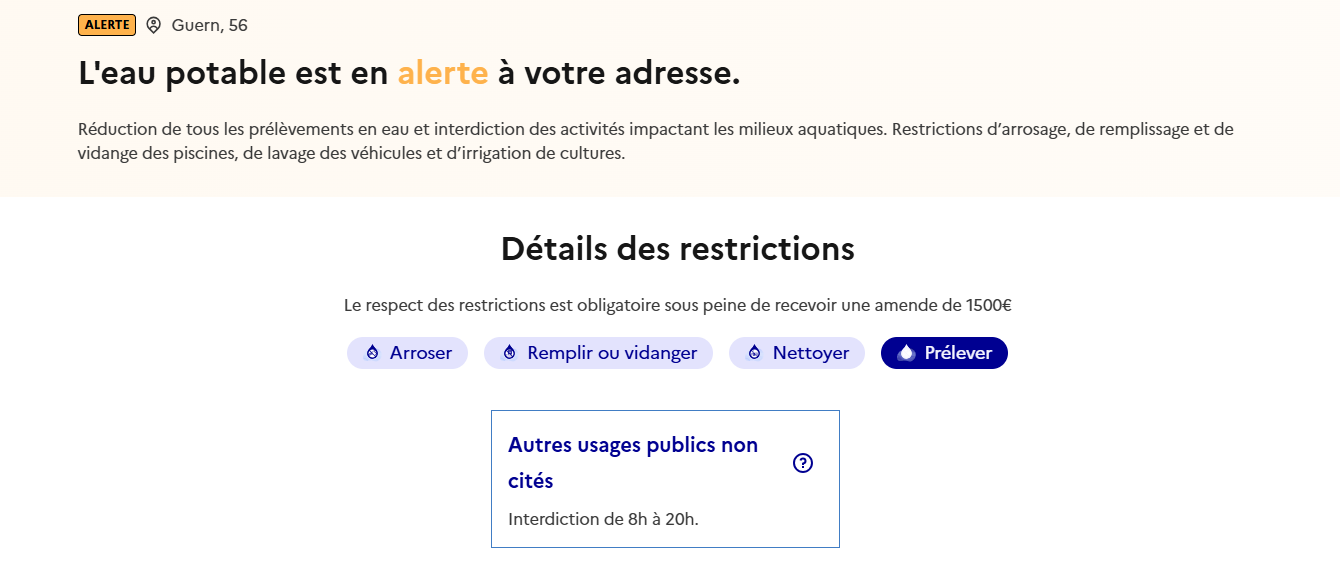Click the droplet icon in Arroser
Viewport: 1340px width, 575px height.
click(x=372, y=353)
